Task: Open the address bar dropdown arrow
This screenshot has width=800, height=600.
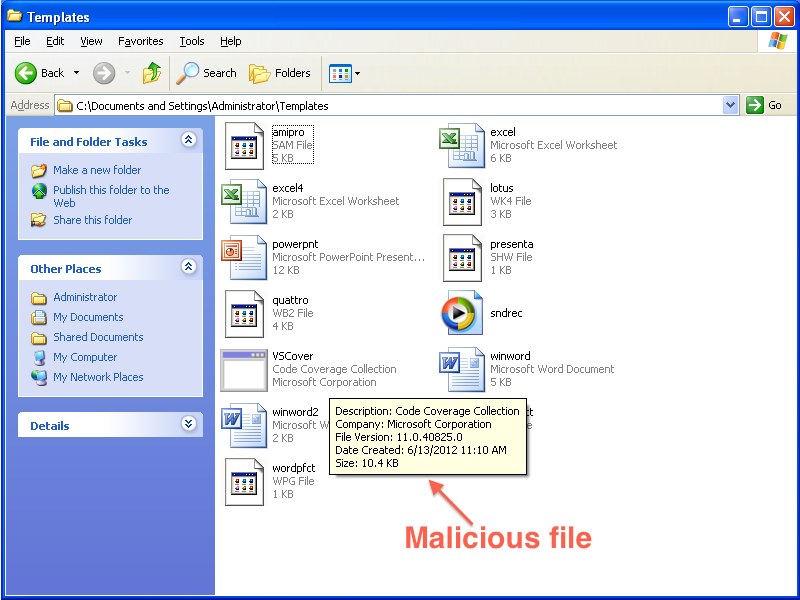Action: pos(730,105)
